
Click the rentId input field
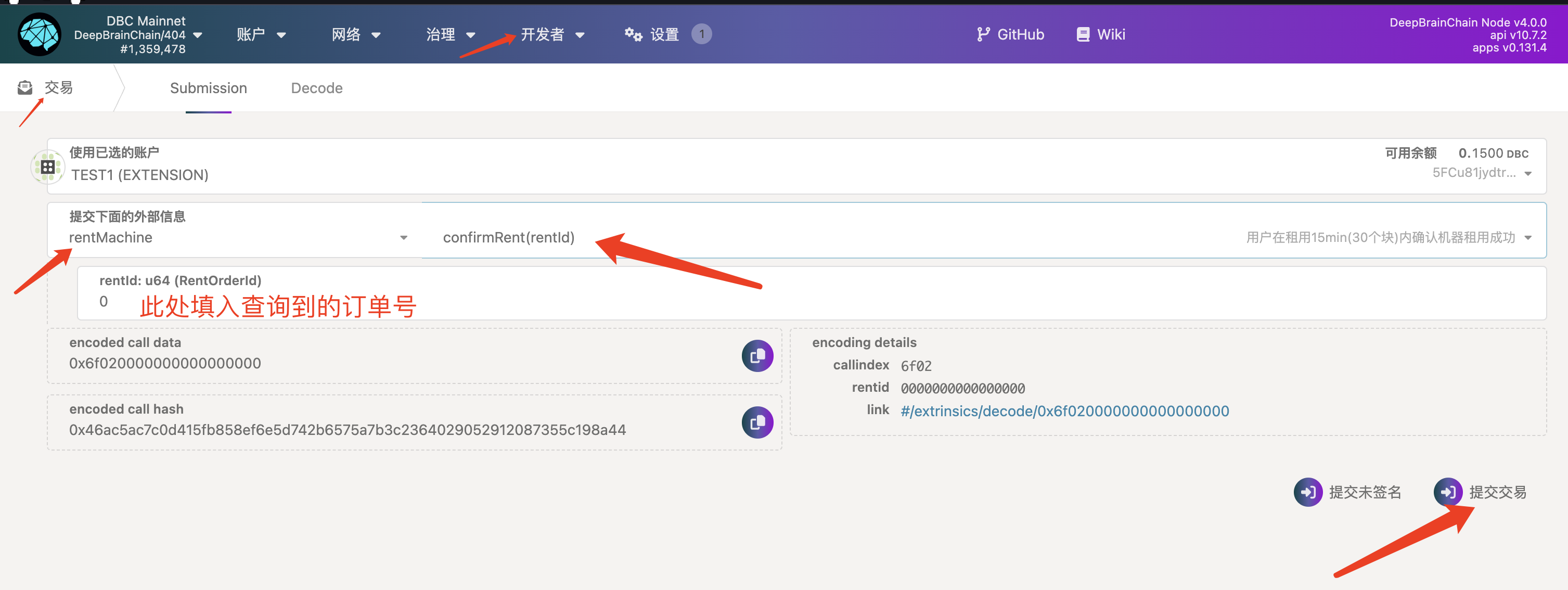click(812, 293)
